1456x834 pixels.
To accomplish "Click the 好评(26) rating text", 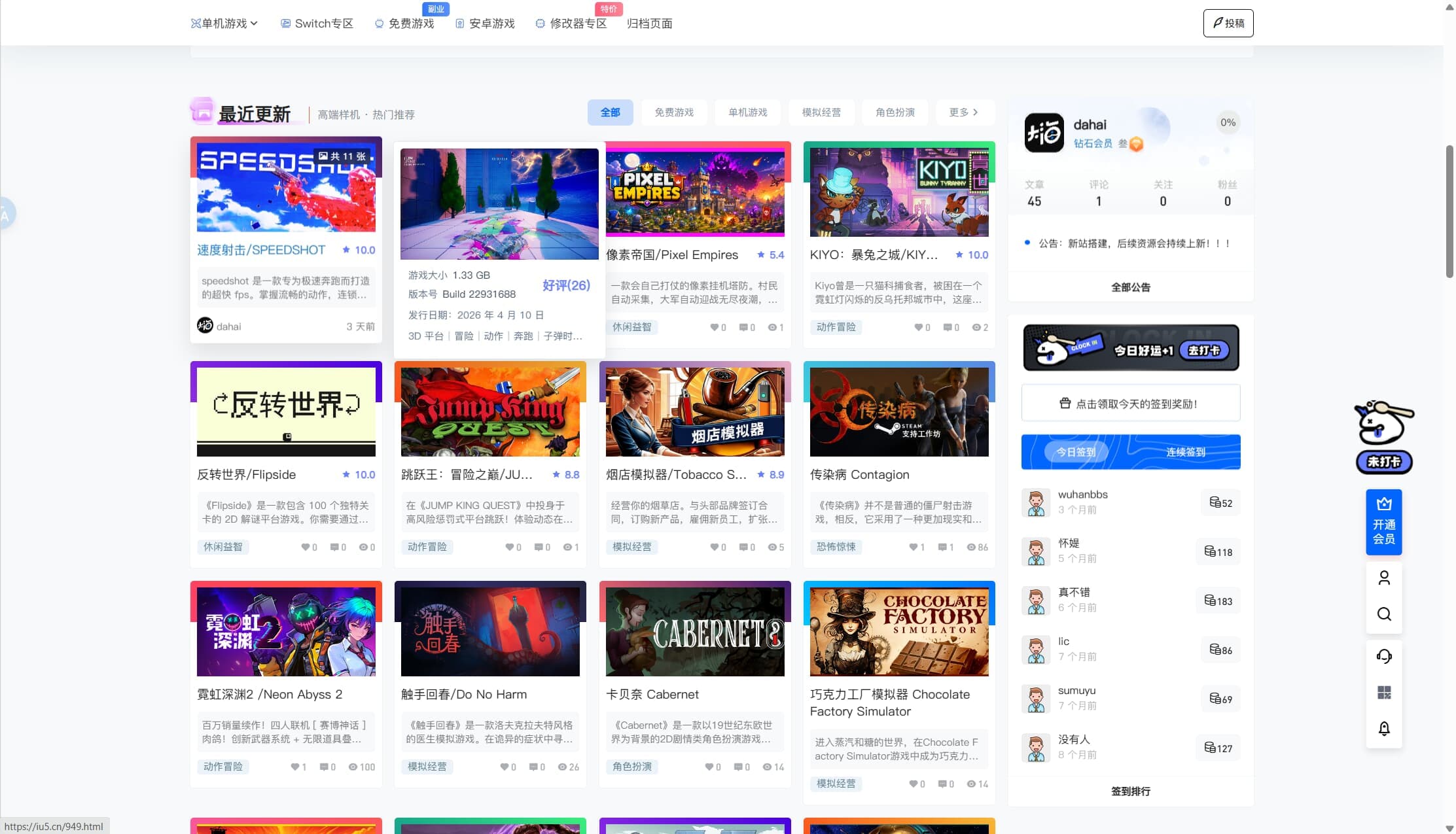I will tap(566, 285).
